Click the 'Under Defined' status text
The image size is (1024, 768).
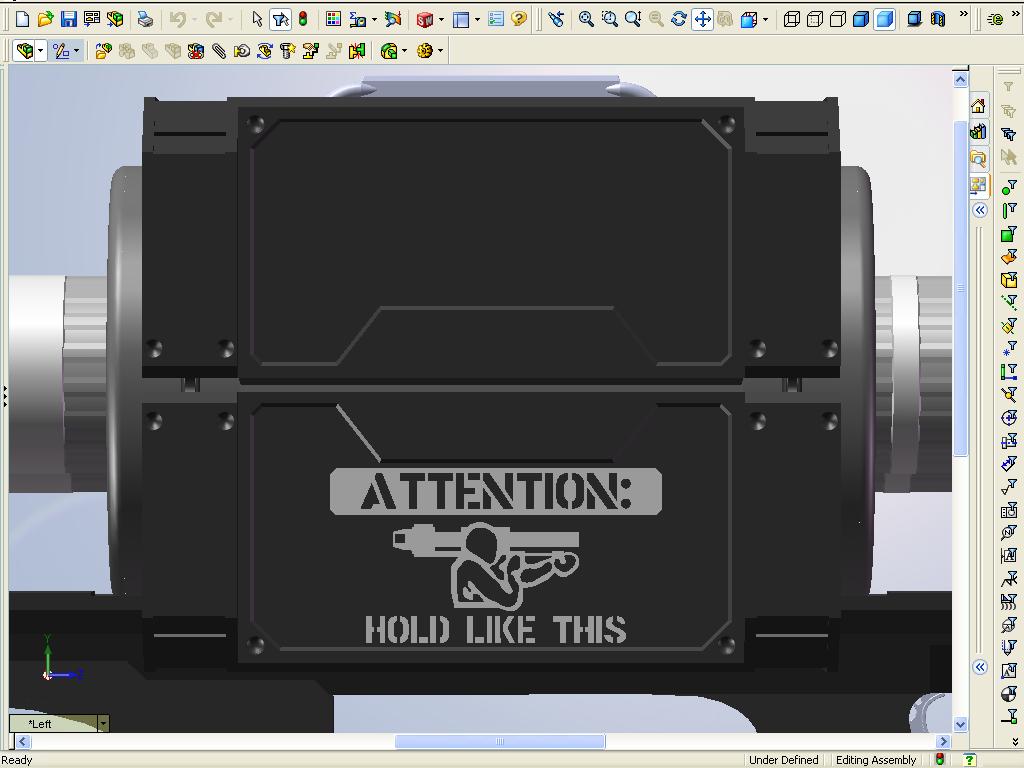783,760
